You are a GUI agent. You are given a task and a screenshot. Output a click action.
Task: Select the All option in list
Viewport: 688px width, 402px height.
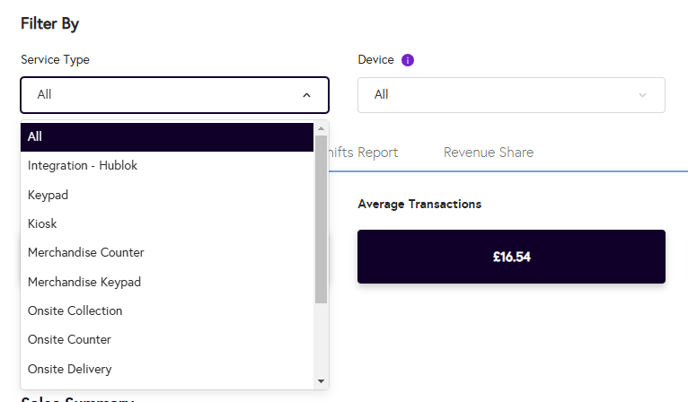coord(166,137)
